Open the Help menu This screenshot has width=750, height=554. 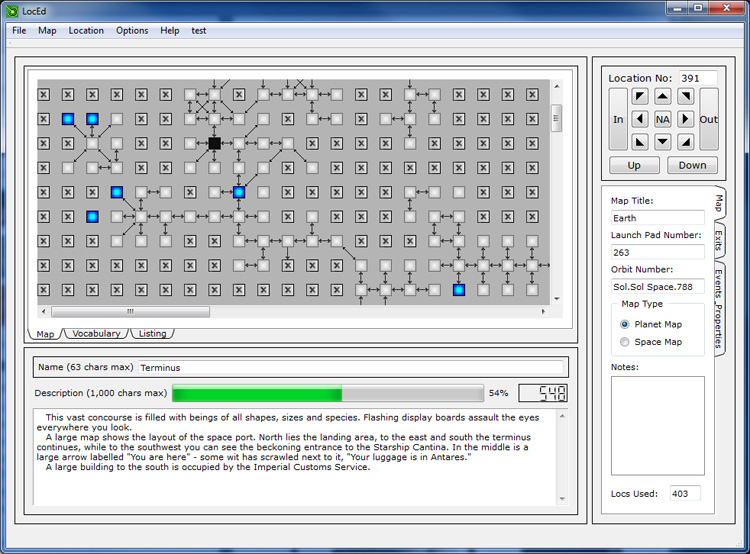tap(170, 31)
